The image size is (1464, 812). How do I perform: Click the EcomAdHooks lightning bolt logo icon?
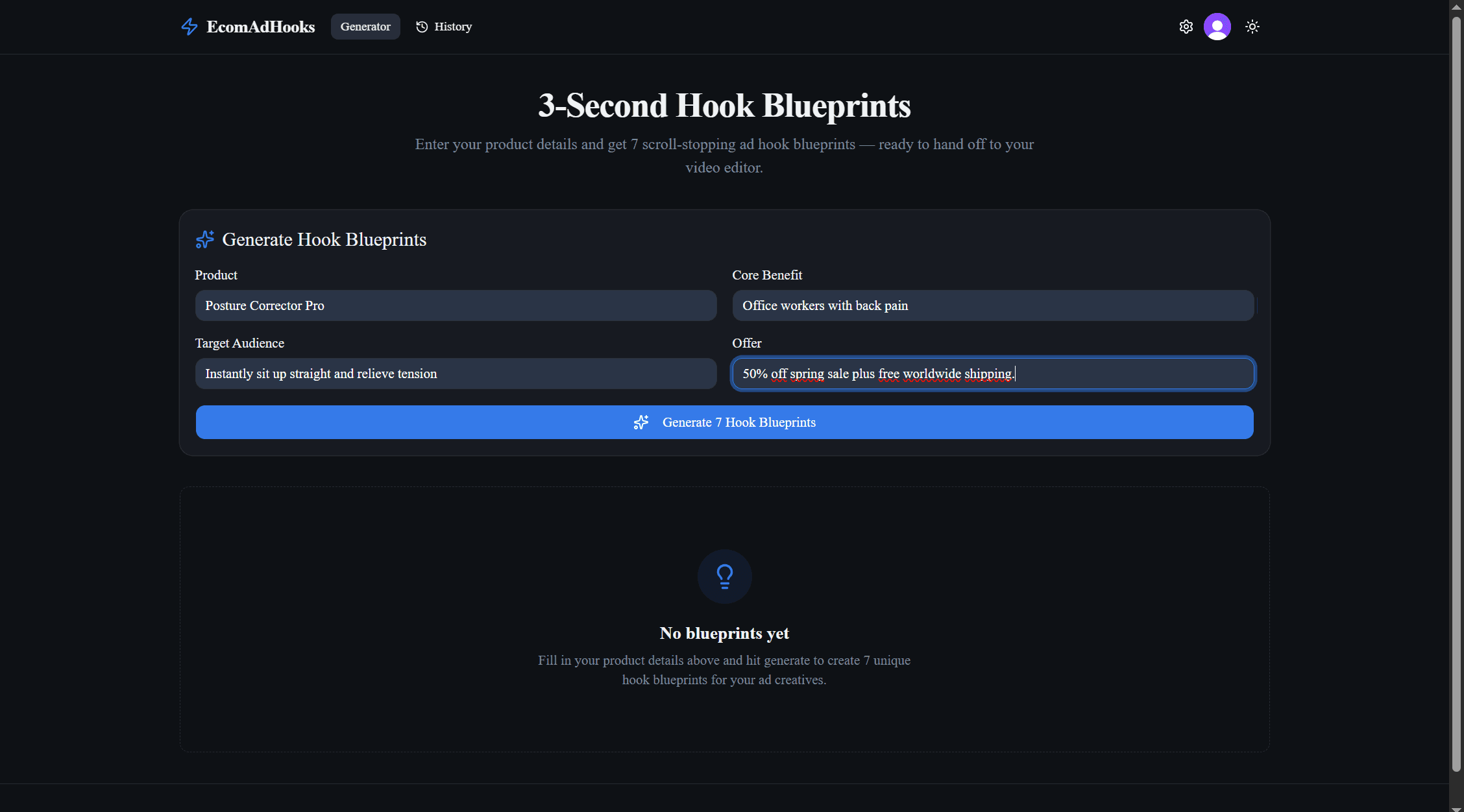pyautogui.click(x=189, y=27)
